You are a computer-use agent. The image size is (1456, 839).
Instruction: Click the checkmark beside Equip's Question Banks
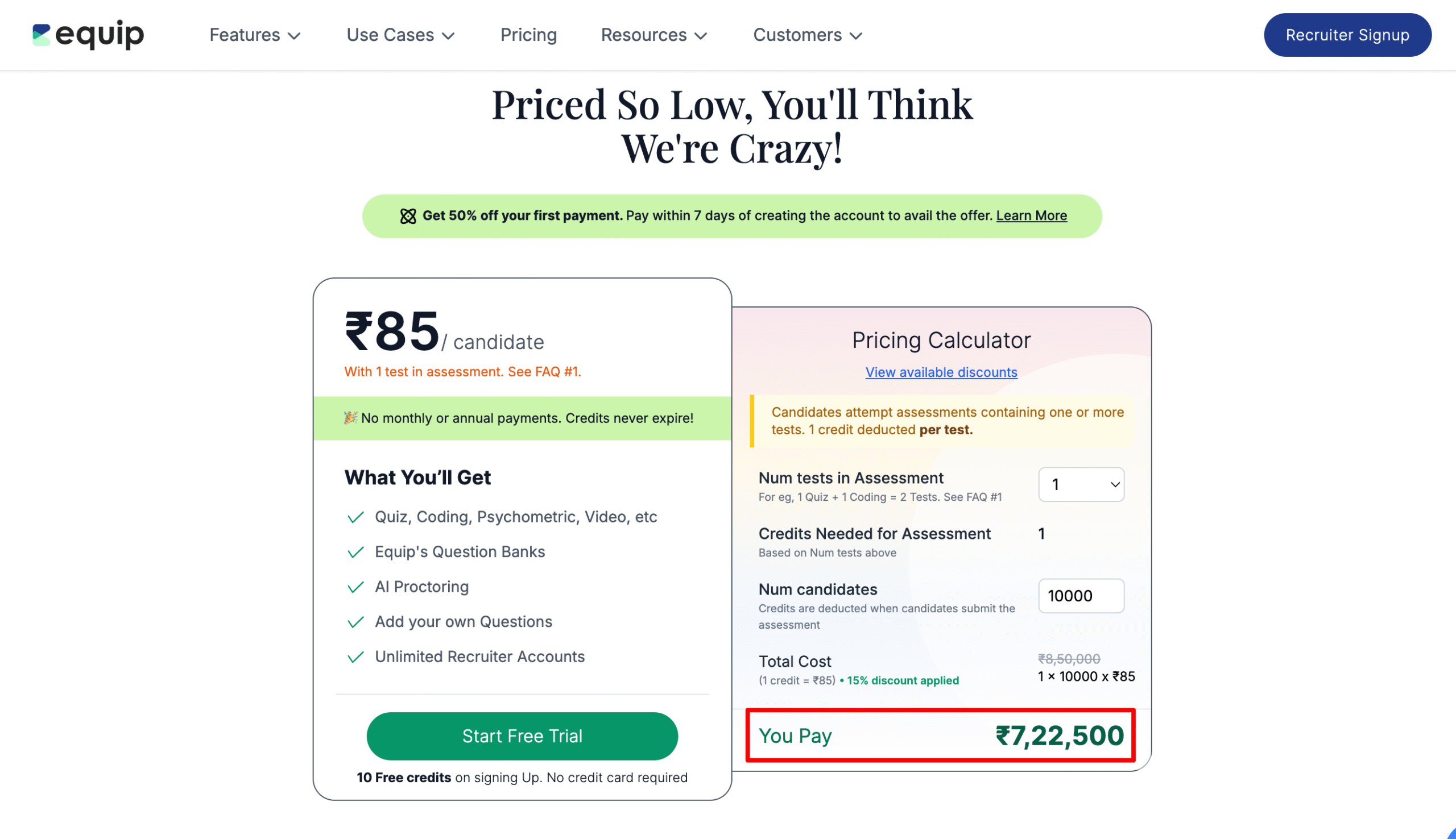pyautogui.click(x=355, y=551)
